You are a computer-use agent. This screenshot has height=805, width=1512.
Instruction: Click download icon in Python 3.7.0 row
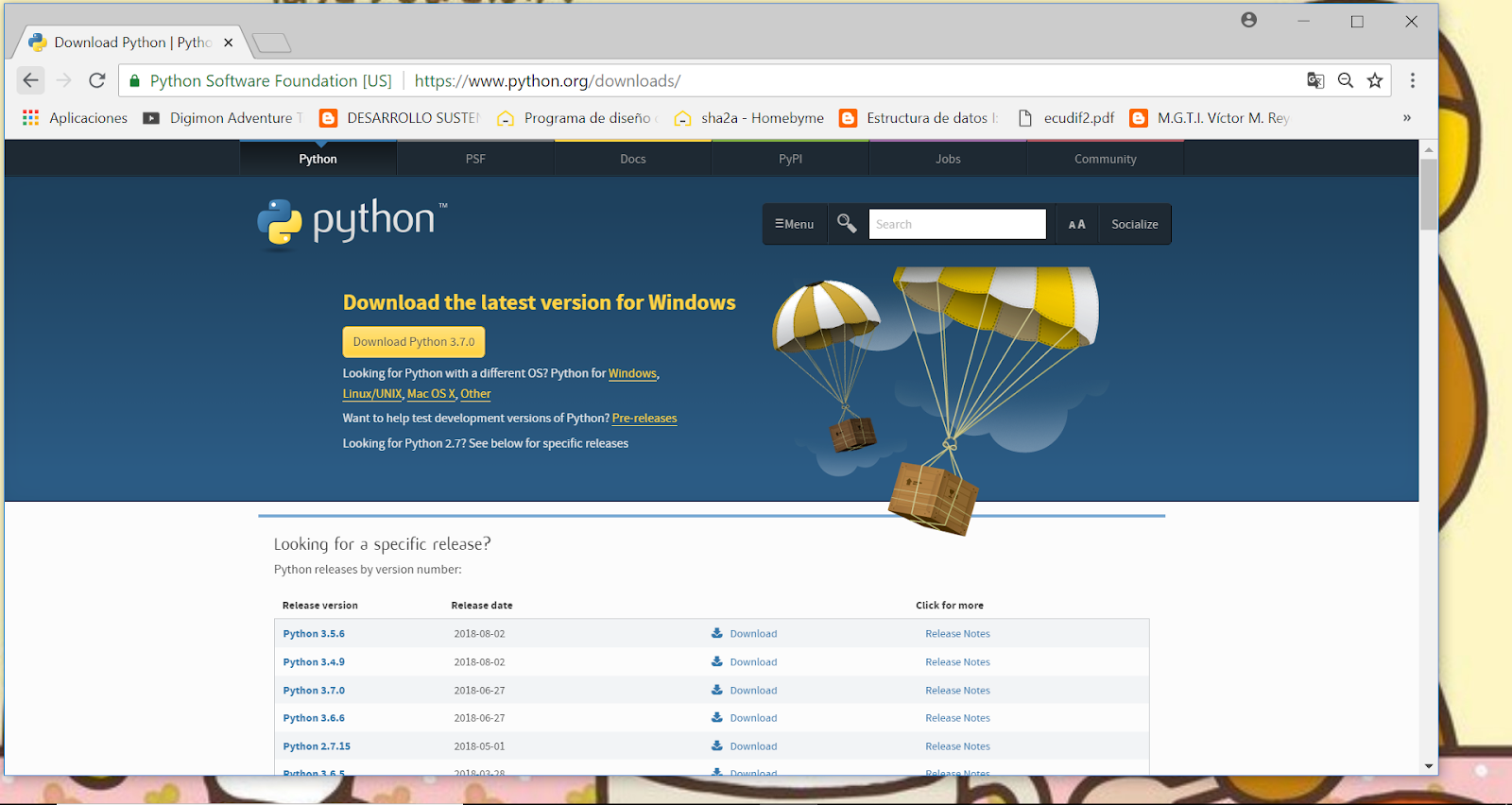[717, 690]
